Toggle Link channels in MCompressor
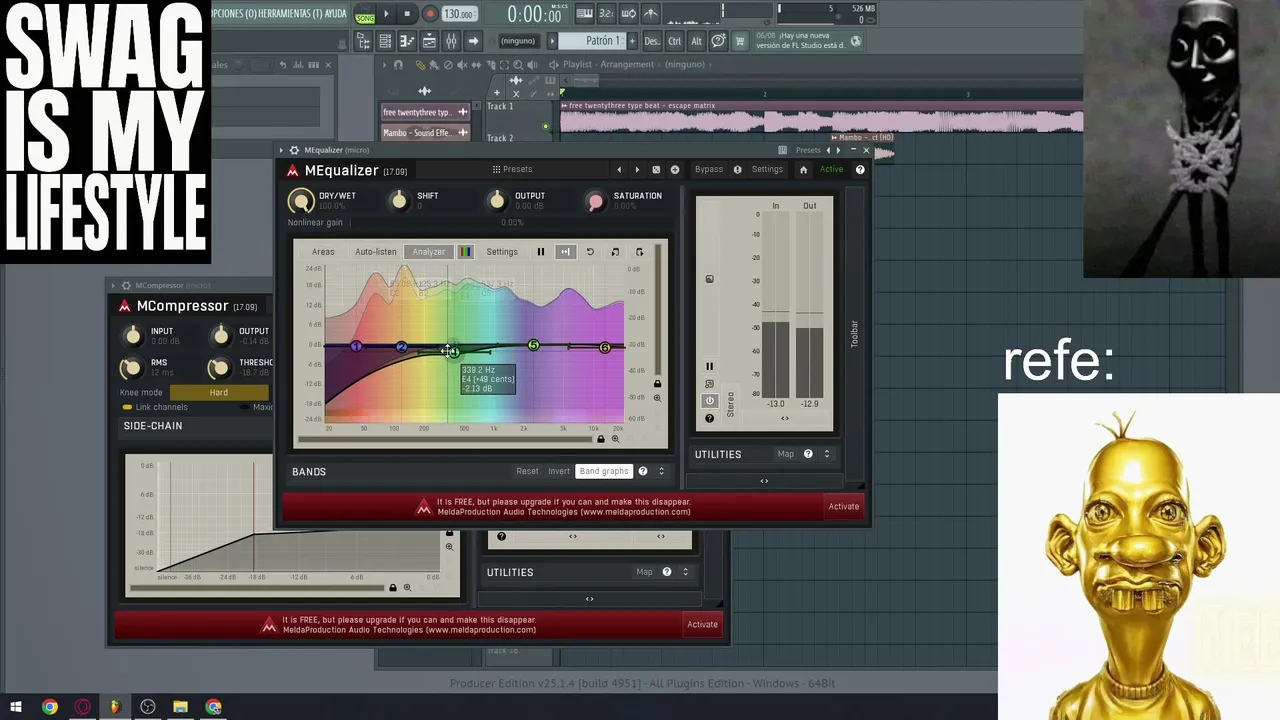The image size is (1280, 720). 155,408
